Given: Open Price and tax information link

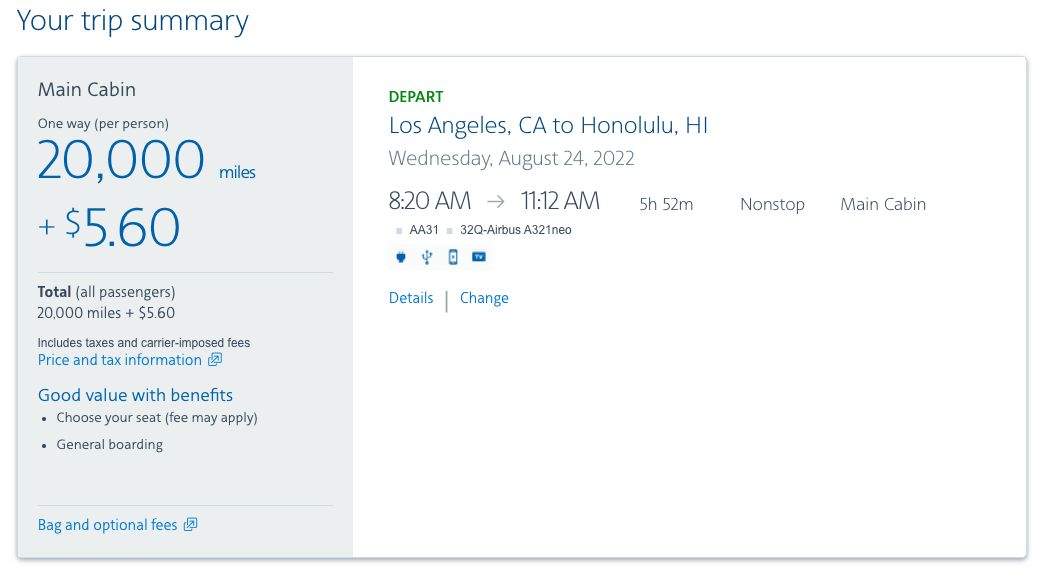Looking at the screenshot, I should click(x=119, y=360).
